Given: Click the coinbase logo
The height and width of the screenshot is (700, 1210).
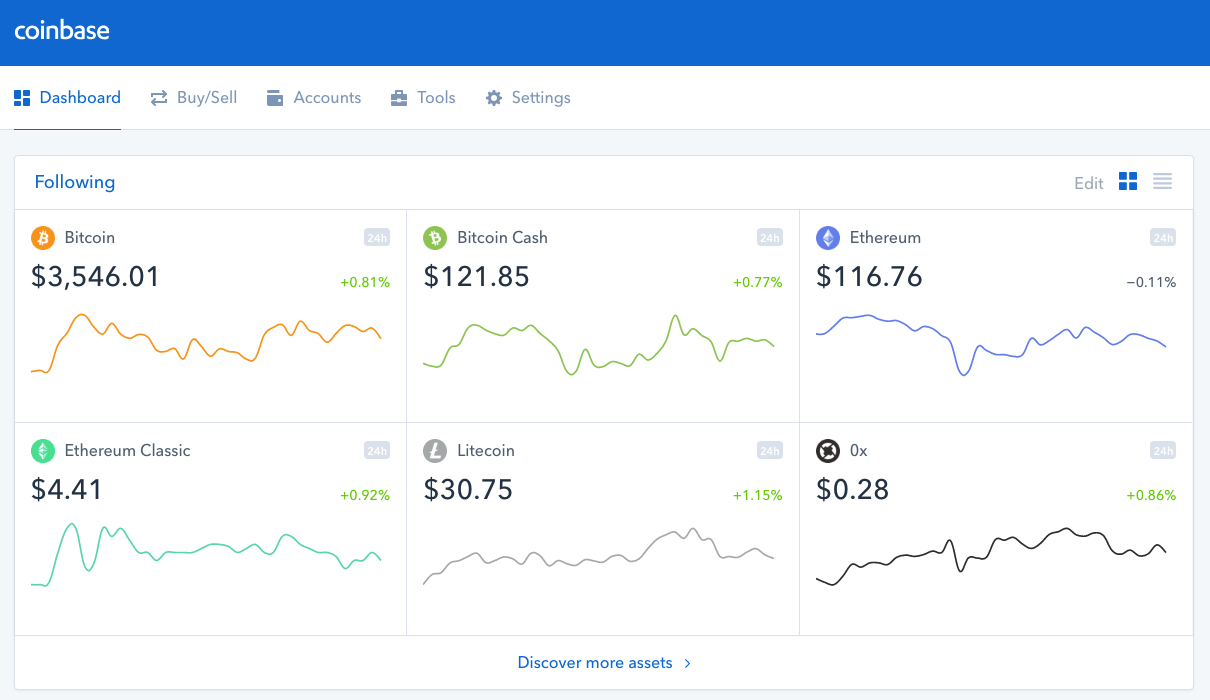Looking at the screenshot, I should (62, 31).
